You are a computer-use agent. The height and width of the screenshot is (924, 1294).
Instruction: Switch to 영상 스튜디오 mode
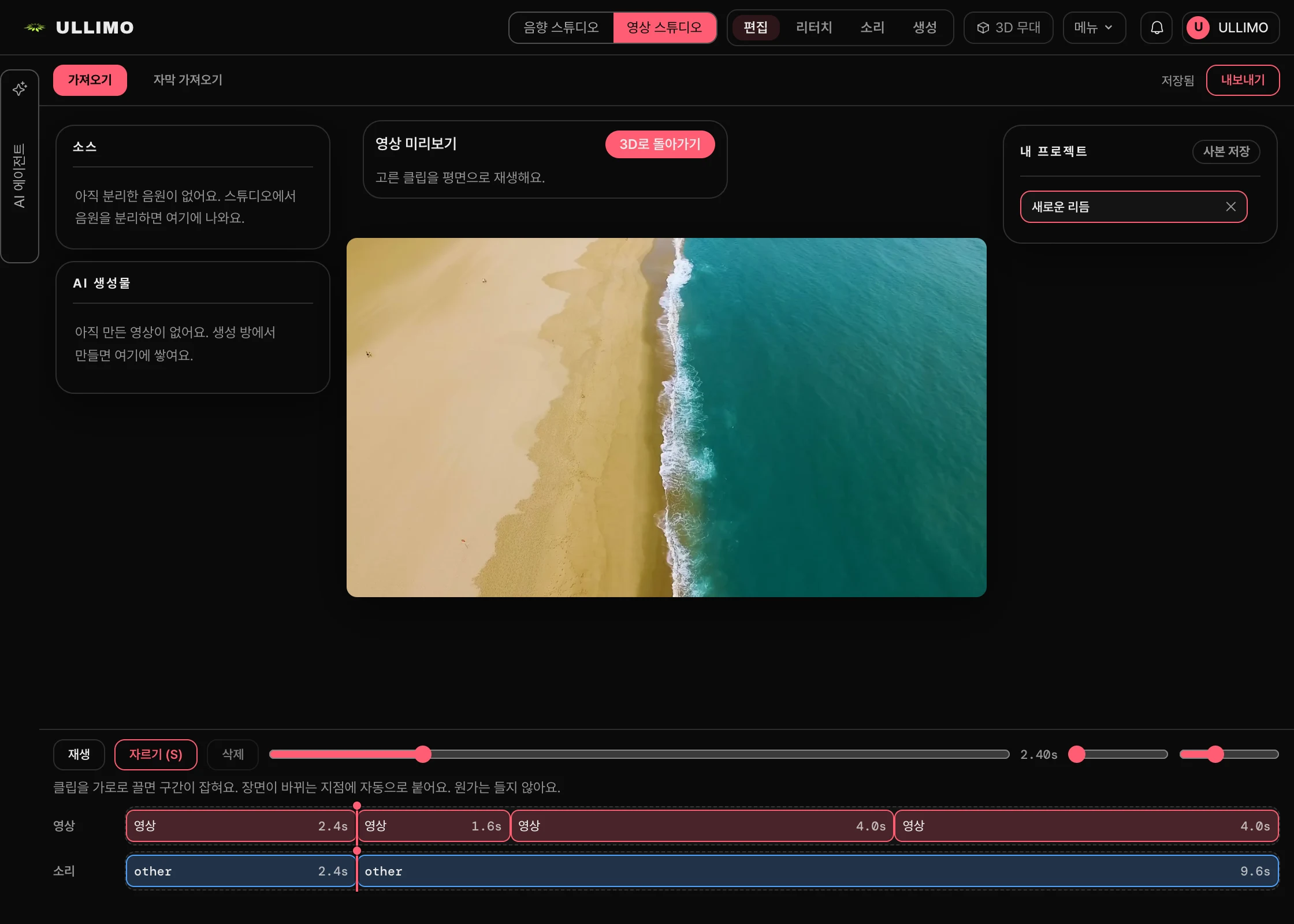tap(664, 28)
